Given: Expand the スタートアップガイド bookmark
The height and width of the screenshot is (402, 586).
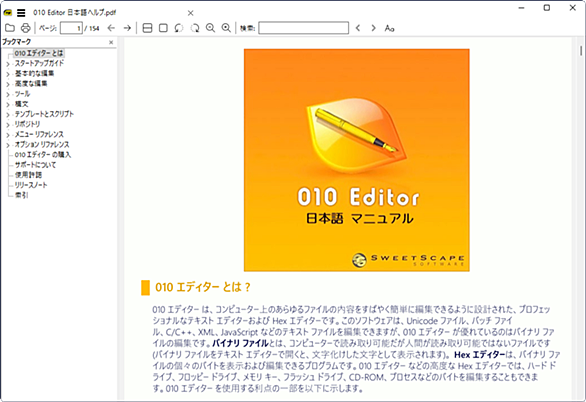Looking at the screenshot, I should 8,64.
